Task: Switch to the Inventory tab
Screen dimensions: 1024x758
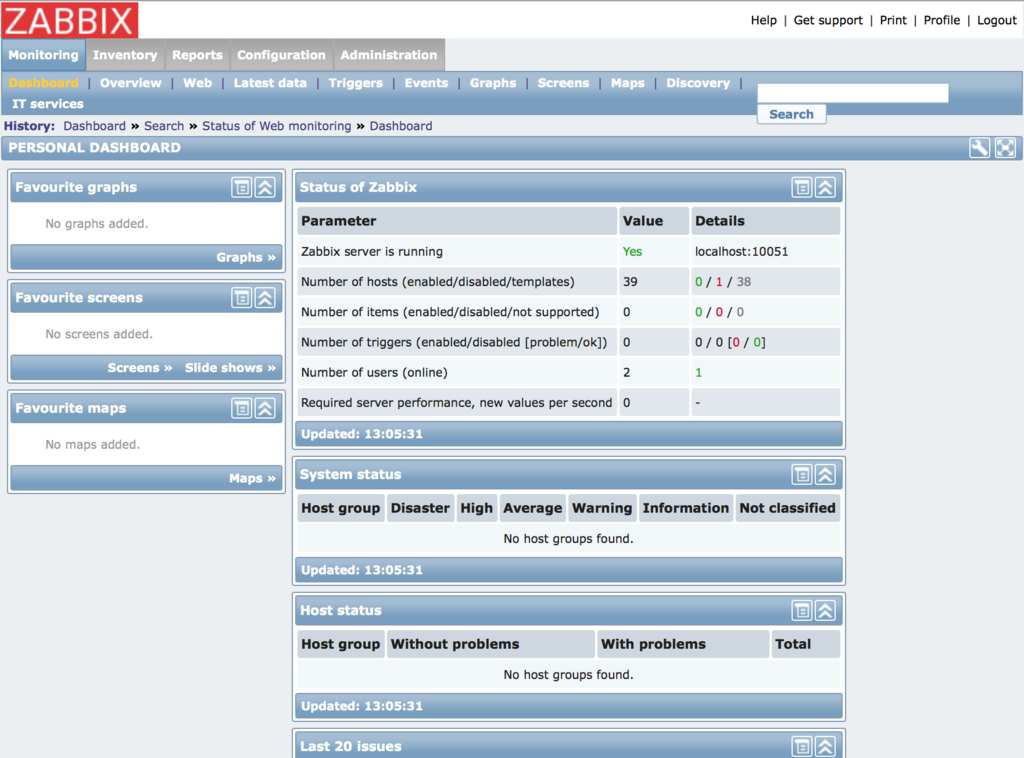Action: click(125, 55)
